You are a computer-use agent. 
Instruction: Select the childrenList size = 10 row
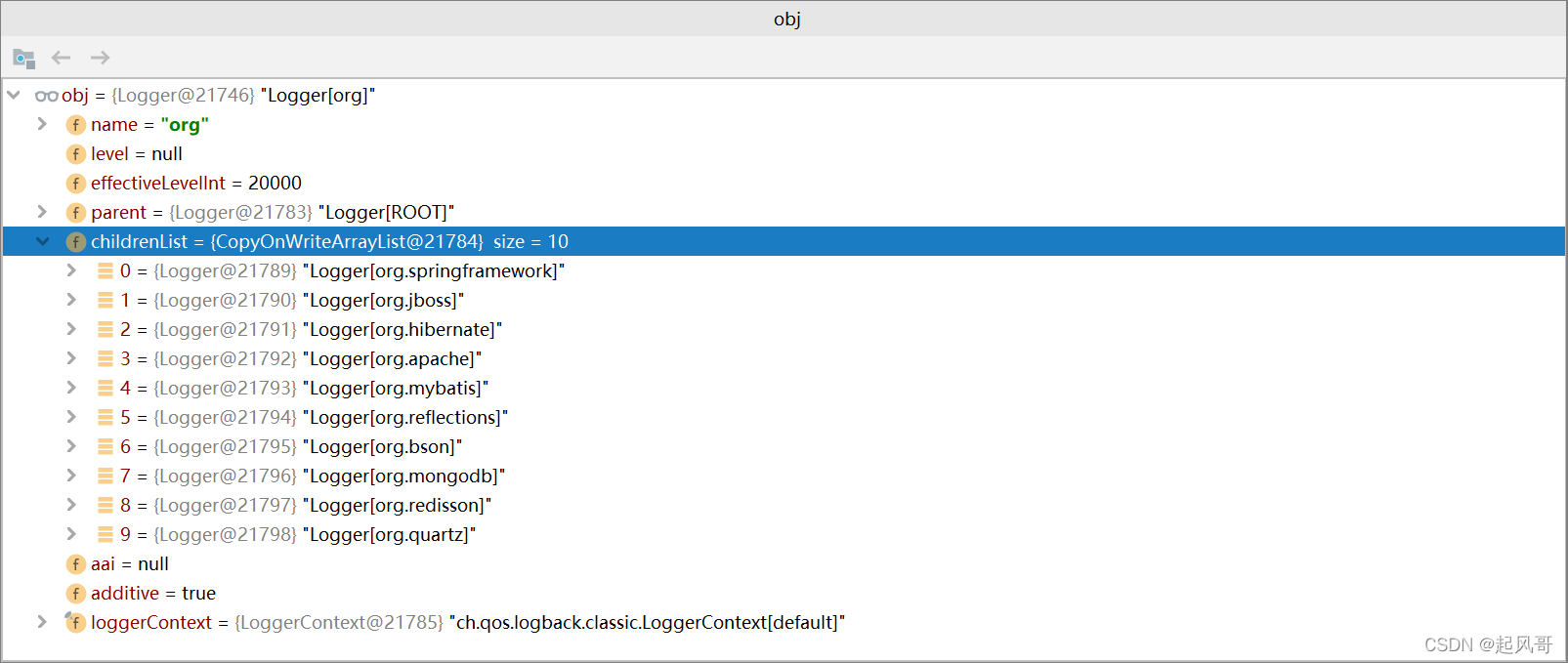pyautogui.click(x=784, y=241)
